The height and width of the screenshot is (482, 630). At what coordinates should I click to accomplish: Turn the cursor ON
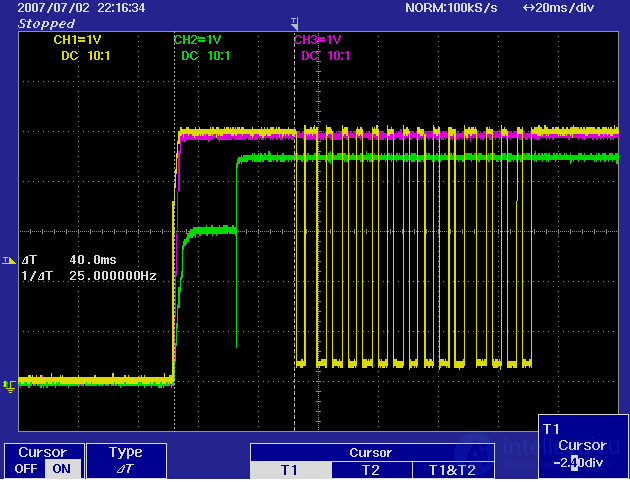pyautogui.click(x=61, y=469)
